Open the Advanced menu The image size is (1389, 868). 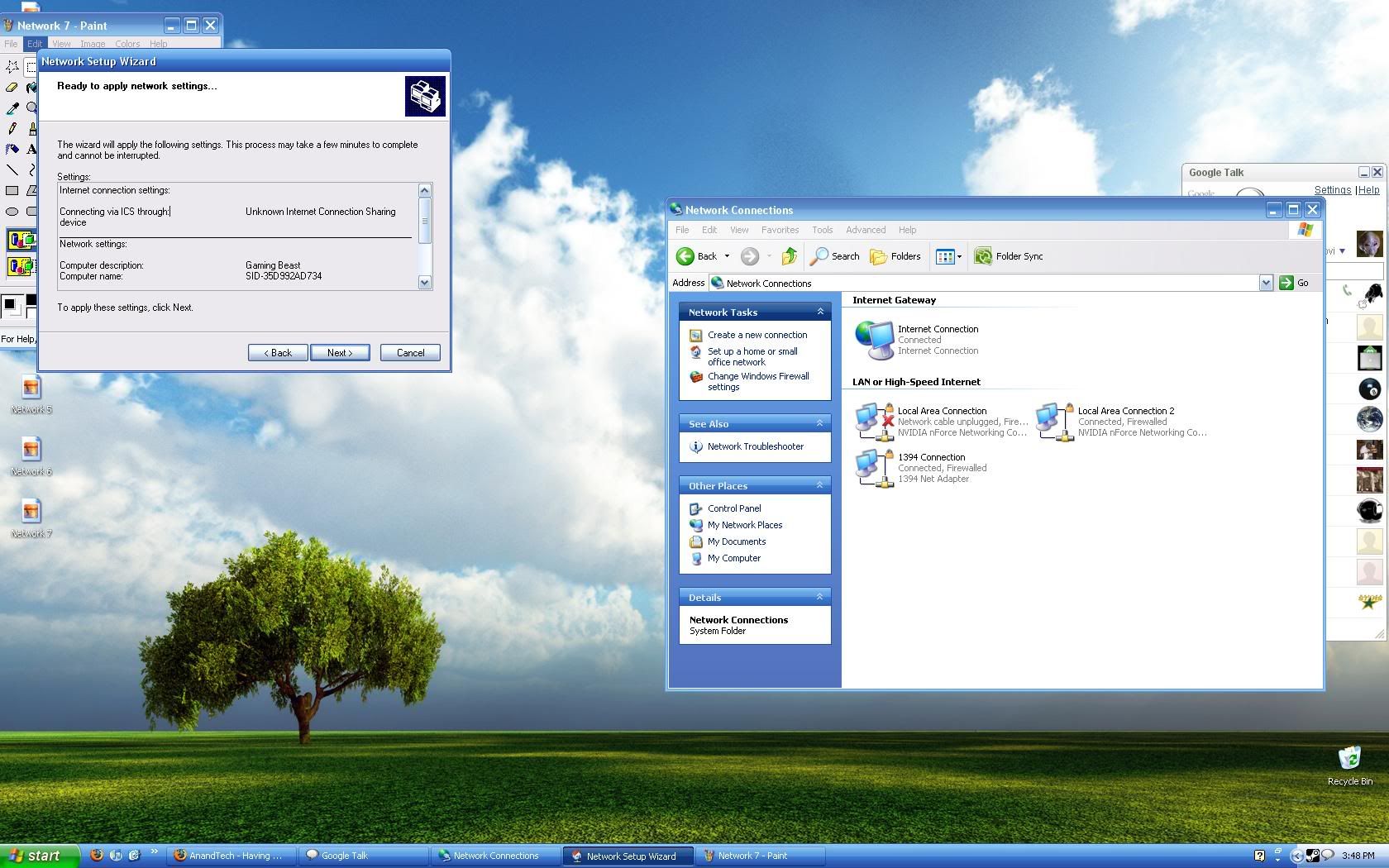click(865, 230)
